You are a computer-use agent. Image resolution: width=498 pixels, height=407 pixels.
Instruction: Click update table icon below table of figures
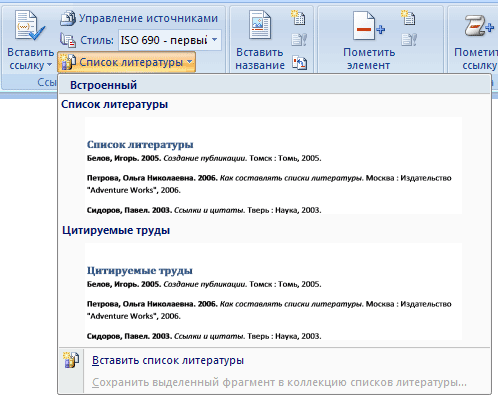point(298,40)
